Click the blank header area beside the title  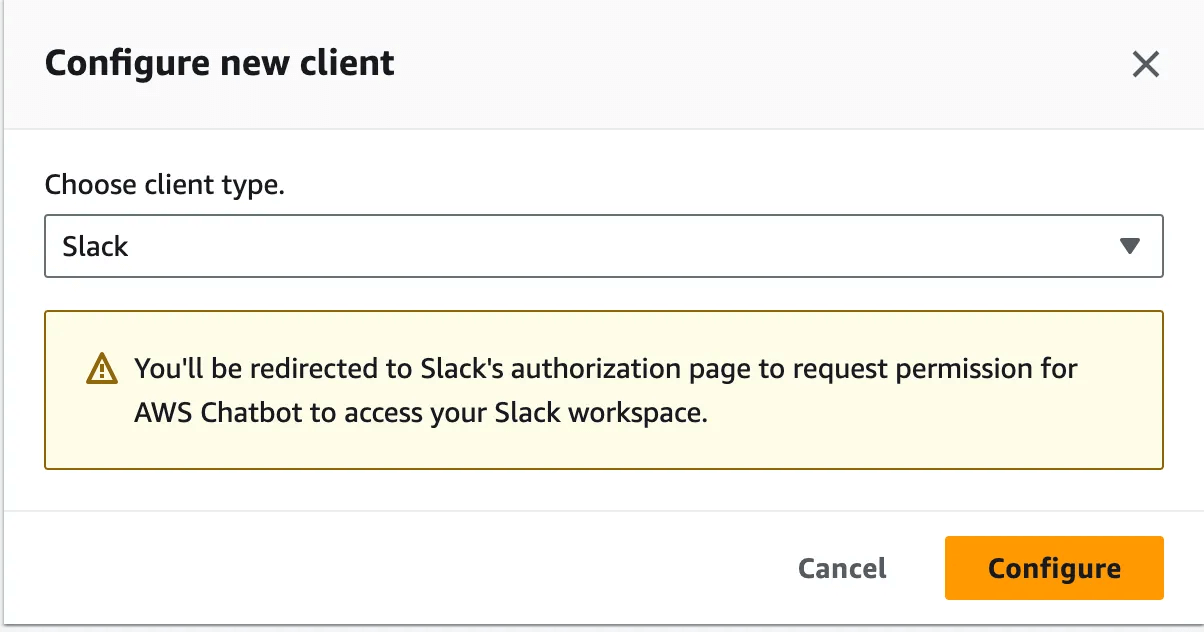[x=750, y=65]
